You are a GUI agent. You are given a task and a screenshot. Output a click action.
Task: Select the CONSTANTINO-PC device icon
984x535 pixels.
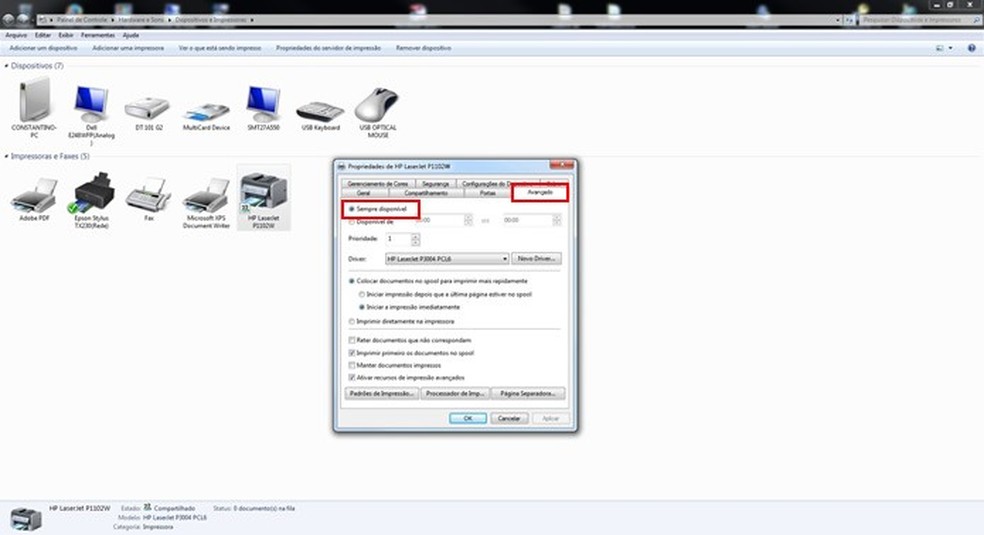[x=34, y=100]
